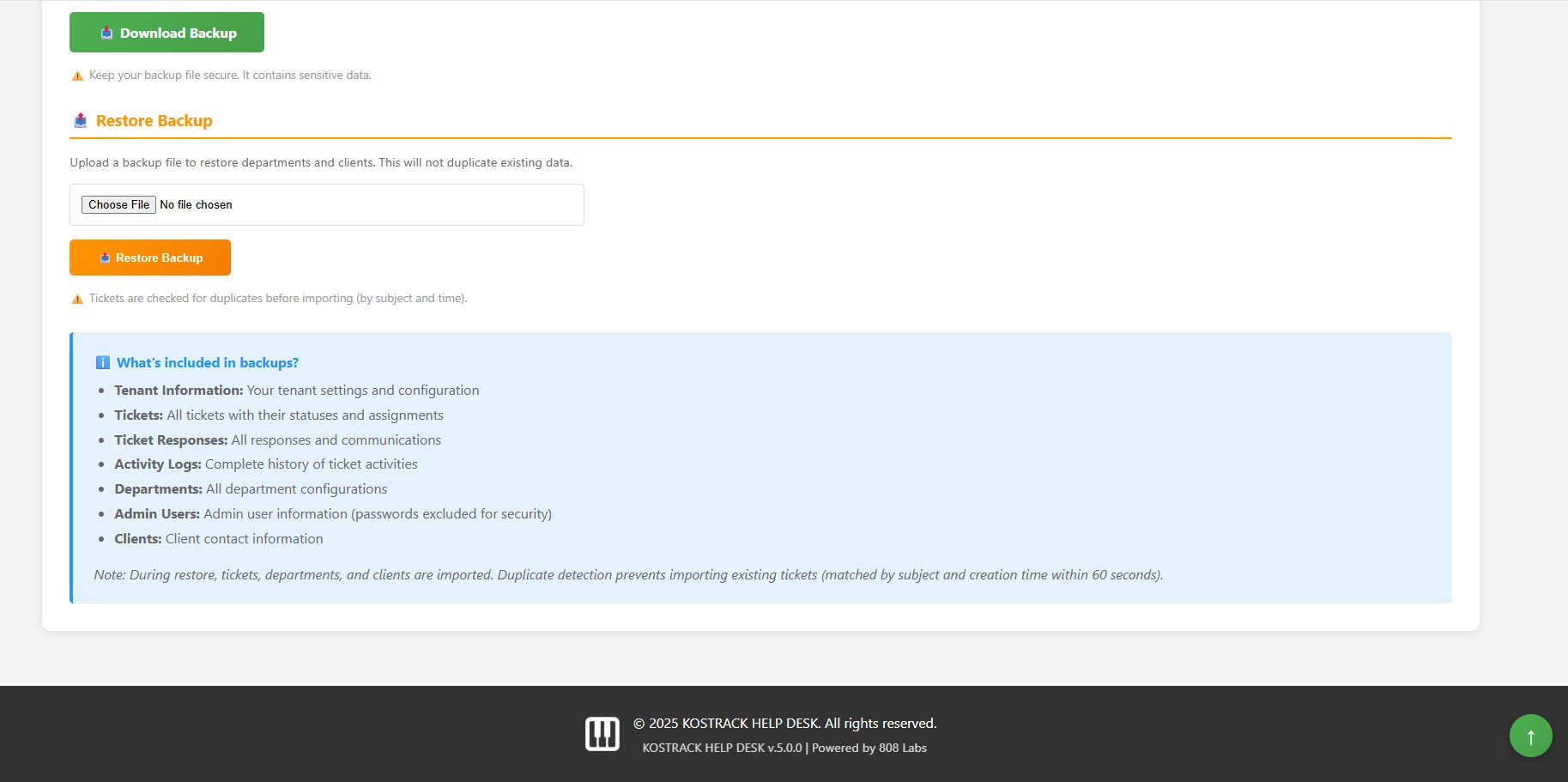The image size is (1568, 782).
Task: Click the KOSTRACK HELP DESK v.5.0.0 version text
Action: 721,748
